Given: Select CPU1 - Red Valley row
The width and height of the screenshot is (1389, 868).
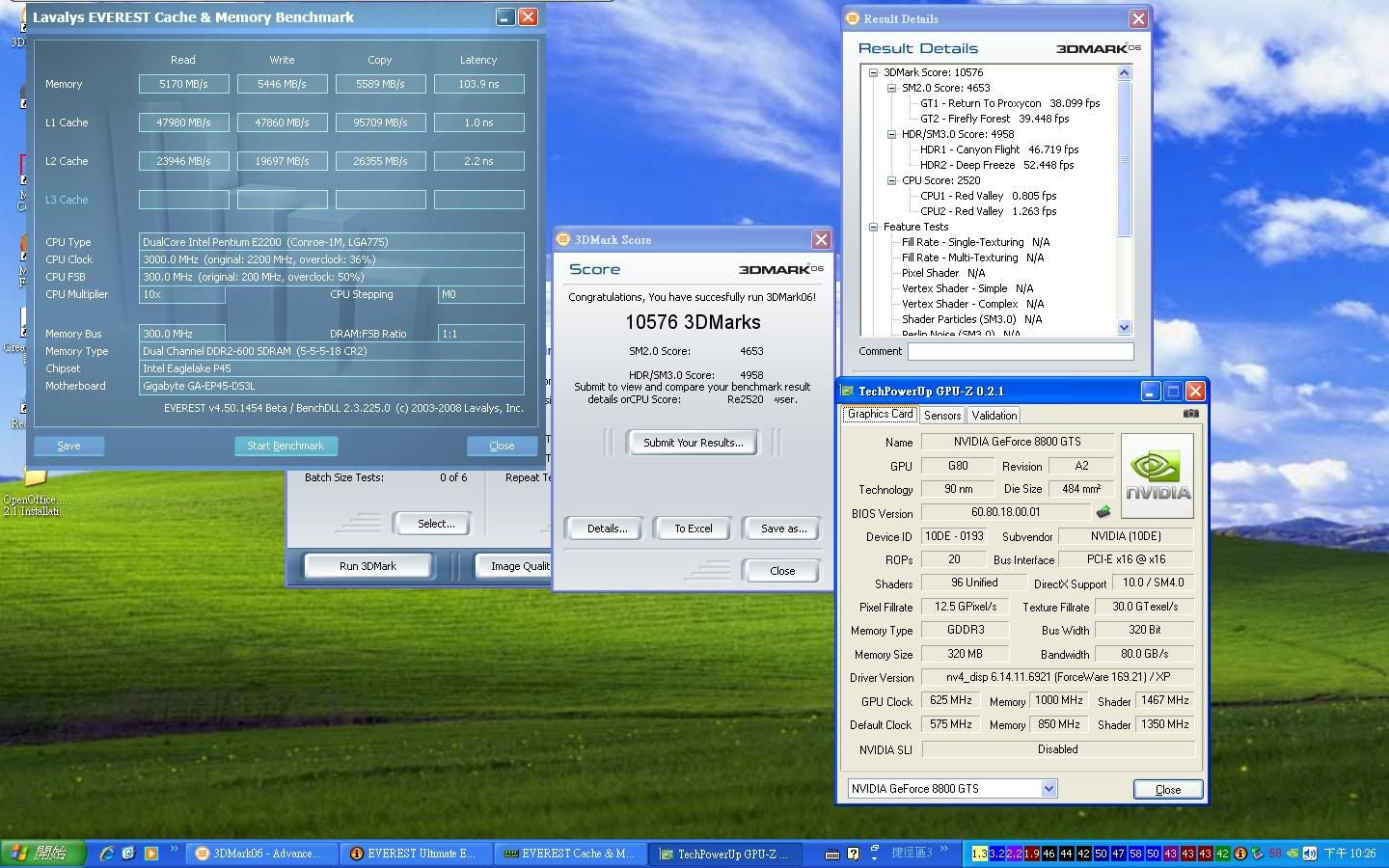Looking at the screenshot, I should click(x=988, y=196).
